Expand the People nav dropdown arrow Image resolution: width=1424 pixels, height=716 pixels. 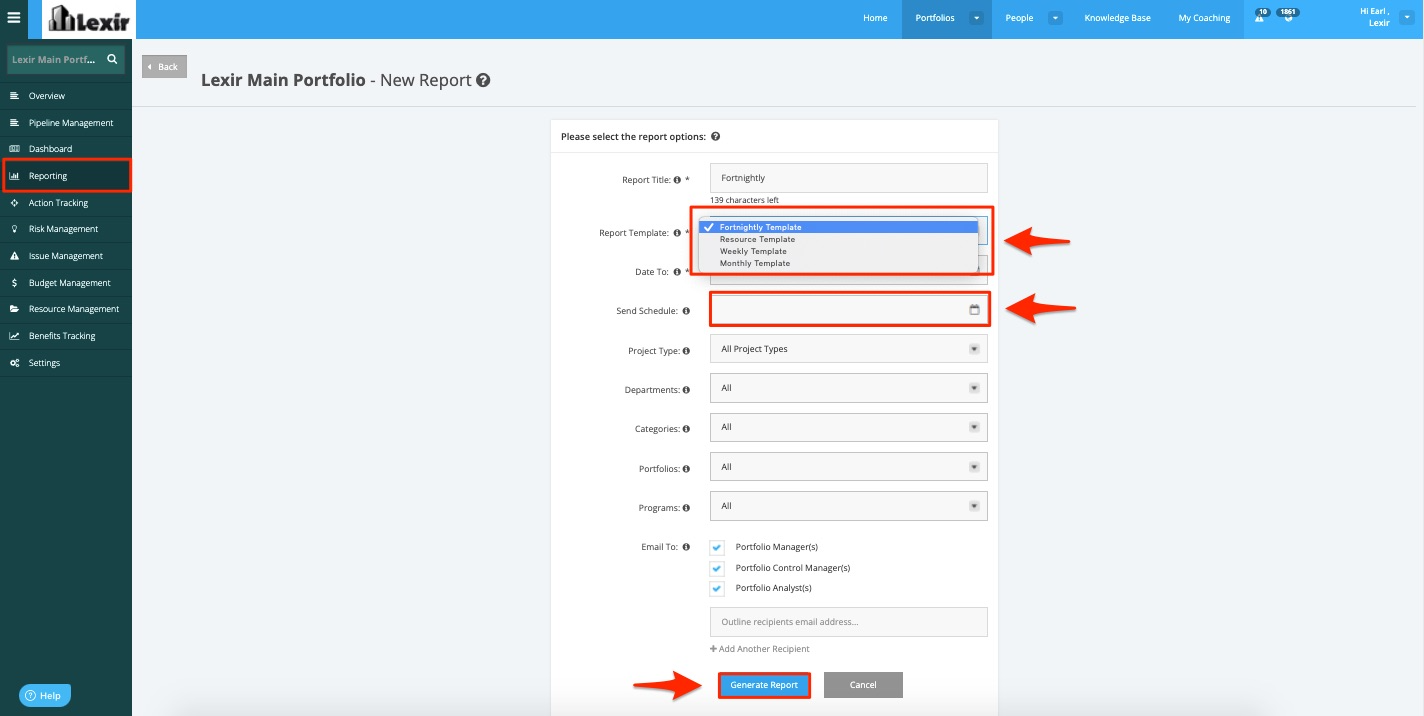1054,18
